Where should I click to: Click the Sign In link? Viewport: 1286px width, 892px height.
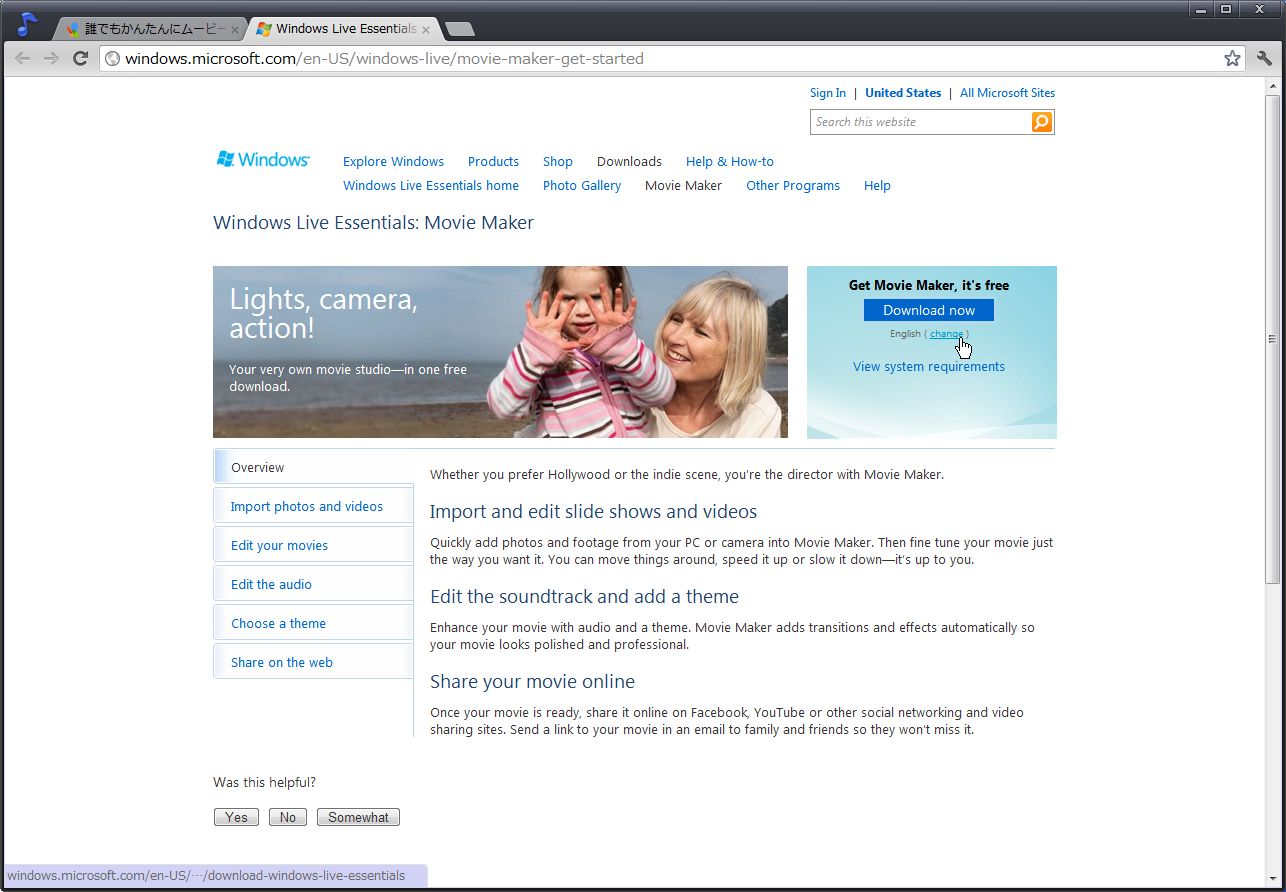[x=828, y=93]
